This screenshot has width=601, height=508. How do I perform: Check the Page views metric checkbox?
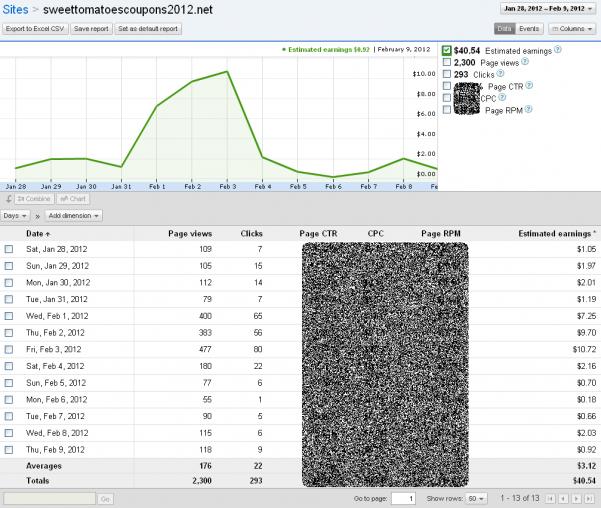click(447, 62)
